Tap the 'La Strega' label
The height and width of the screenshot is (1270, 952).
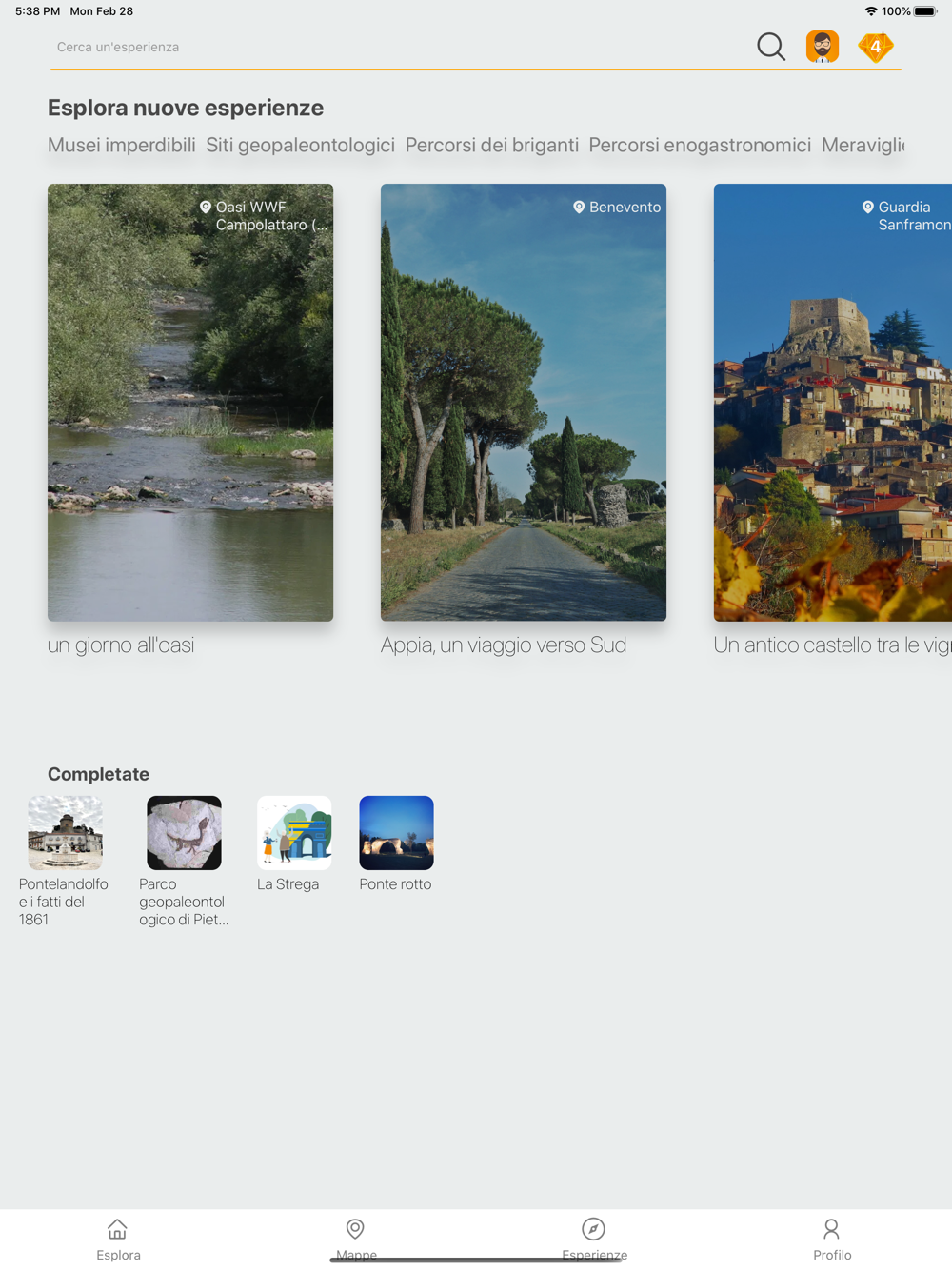[x=288, y=884]
